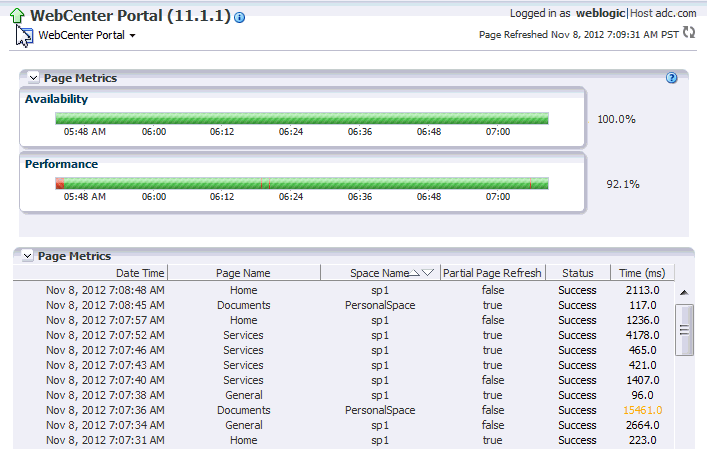
Task: Click the scrollbar up arrow of the table
Action: pyautogui.click(x=684, y=293)
